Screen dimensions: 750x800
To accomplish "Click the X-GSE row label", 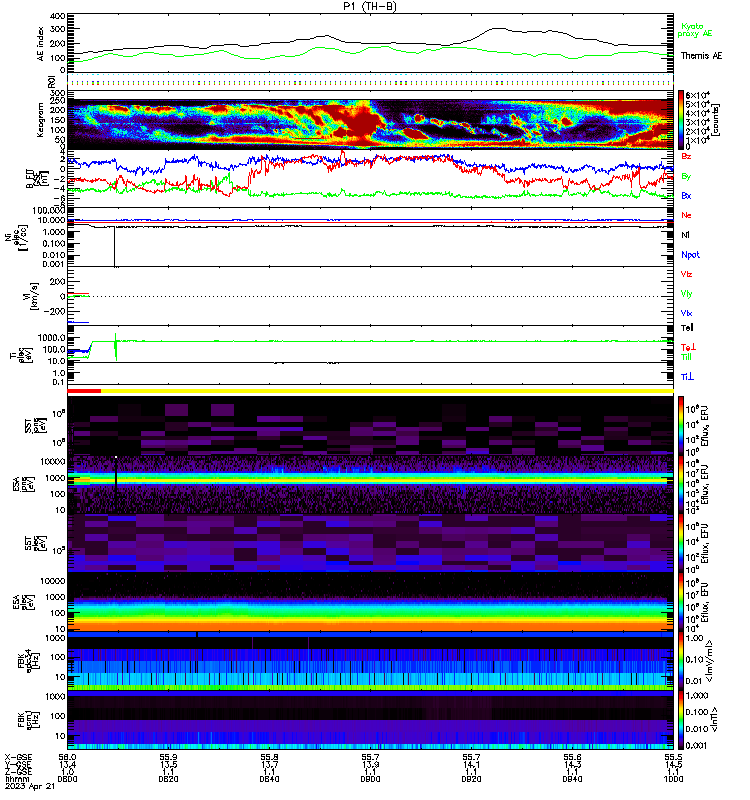I will tap(18, 758).
